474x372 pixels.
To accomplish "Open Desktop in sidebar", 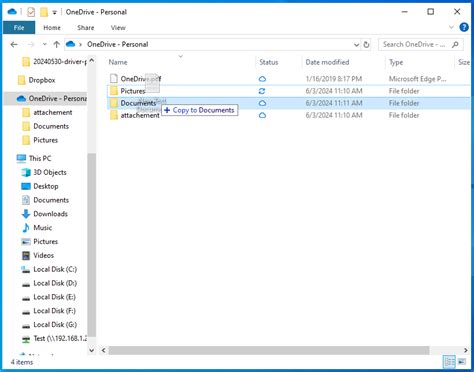I will [40, 186].
